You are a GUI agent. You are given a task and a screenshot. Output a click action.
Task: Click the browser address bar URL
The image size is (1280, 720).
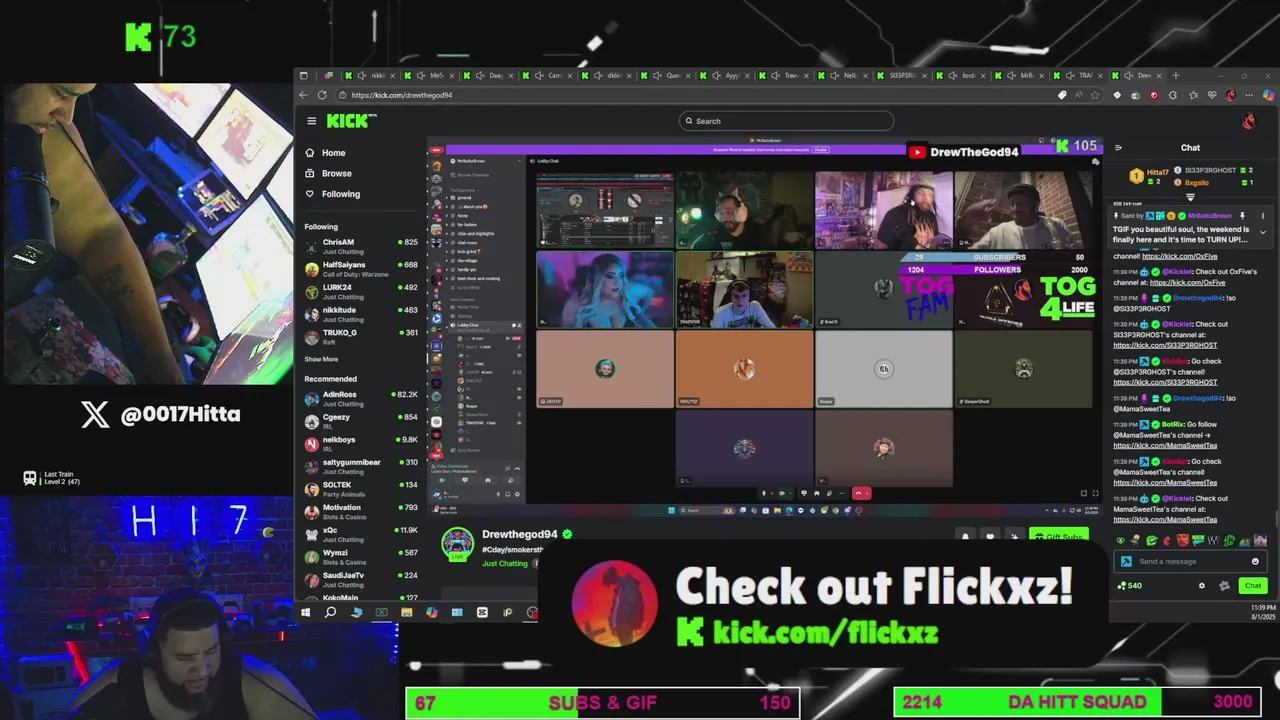coord(402,95)
